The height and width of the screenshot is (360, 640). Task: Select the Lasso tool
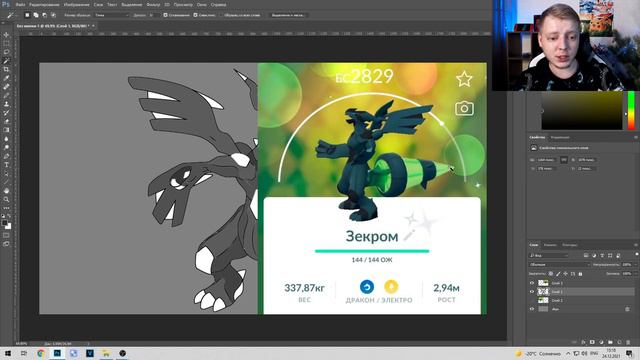(x=6, y=52)
